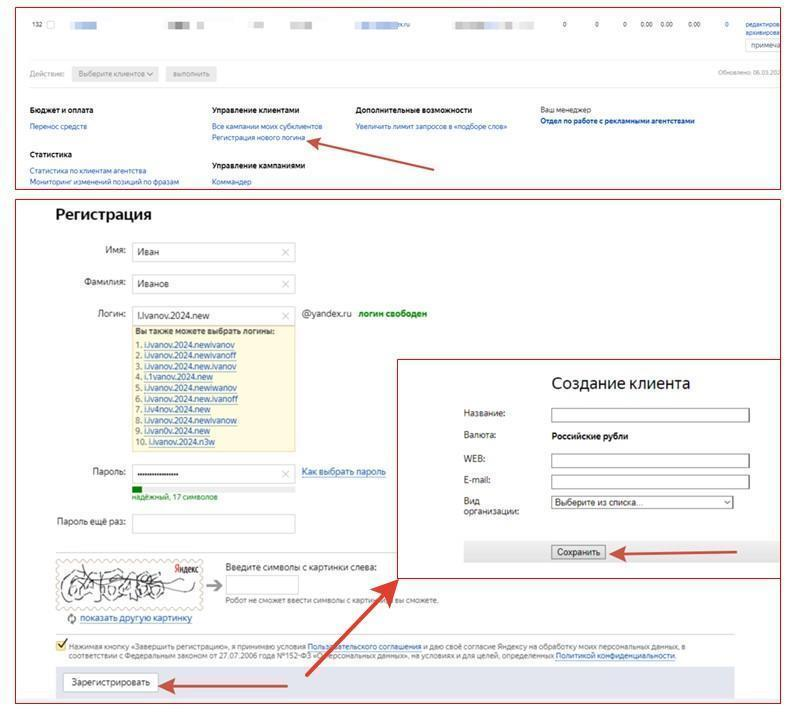The image size is (792, 712).
Task: Click the Пароль input field
Action: [214, 474]
